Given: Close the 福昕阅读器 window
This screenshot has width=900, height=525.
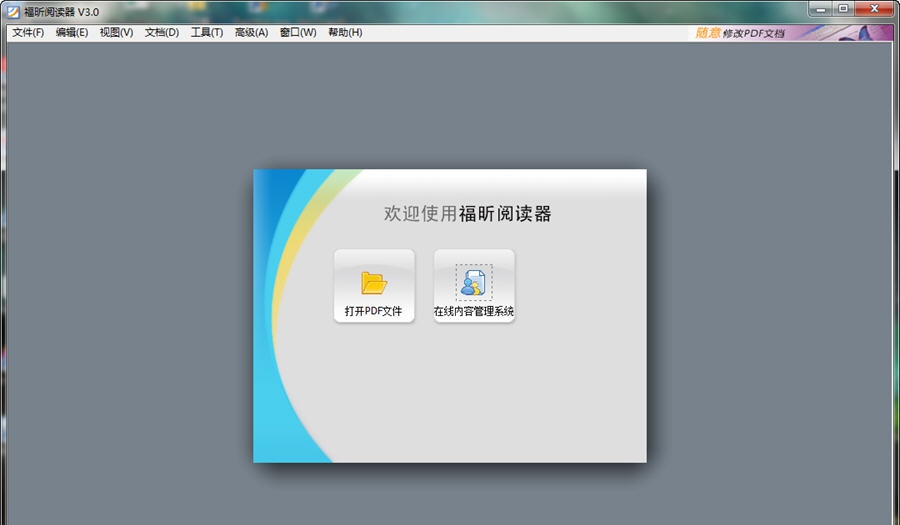Looking at the screenshot, I should (x=874, y=9).
